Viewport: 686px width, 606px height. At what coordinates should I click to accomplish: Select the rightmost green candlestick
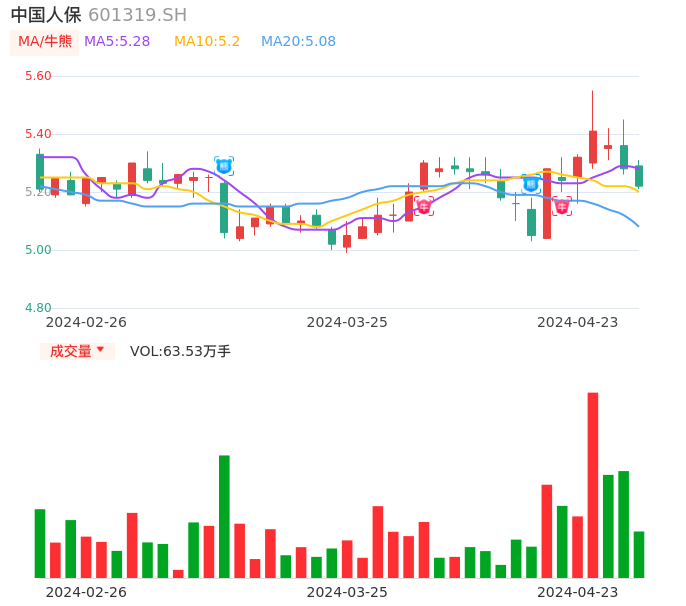pos(639,176)
